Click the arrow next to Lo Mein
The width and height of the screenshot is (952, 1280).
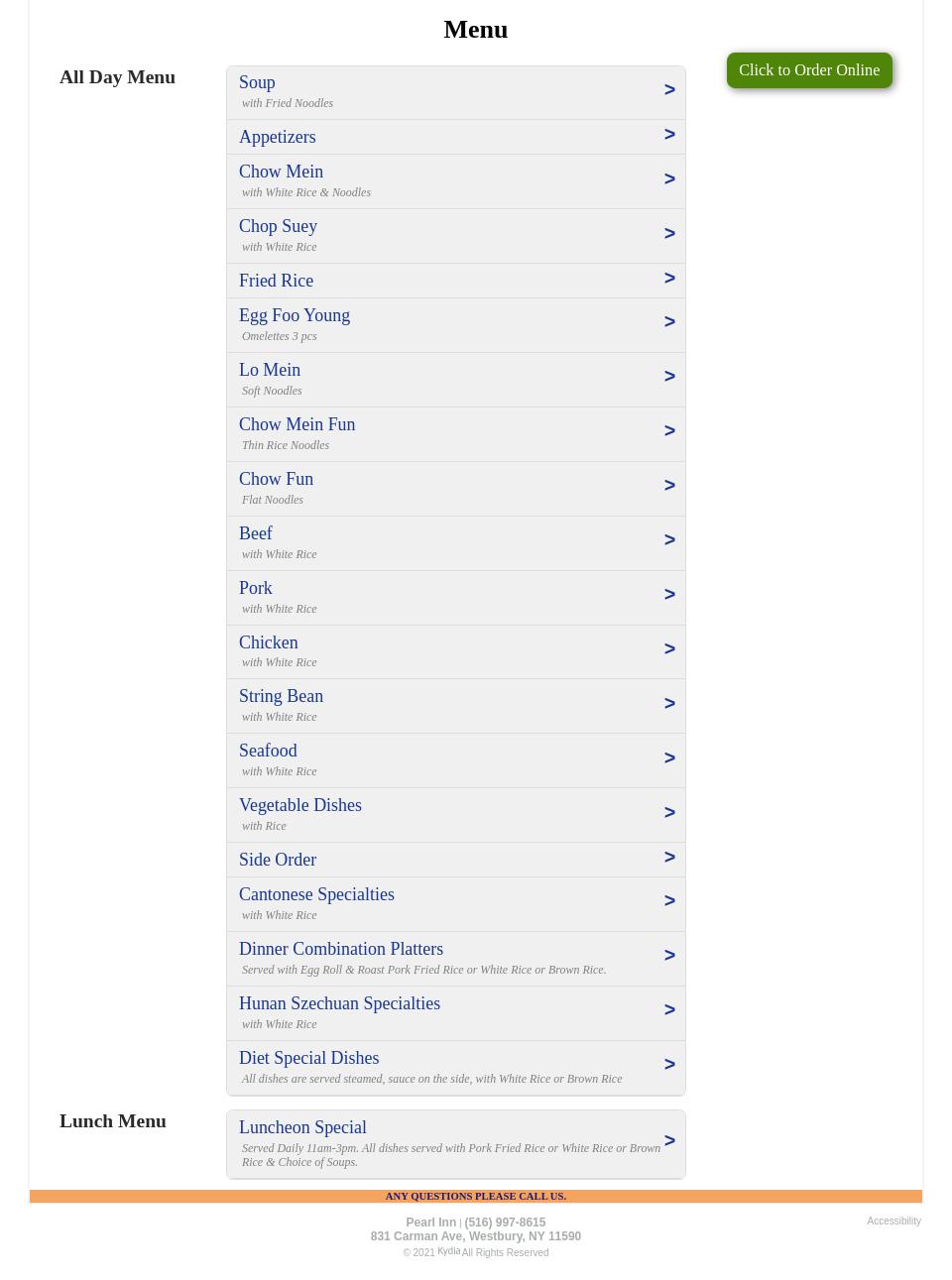point(669,377)
